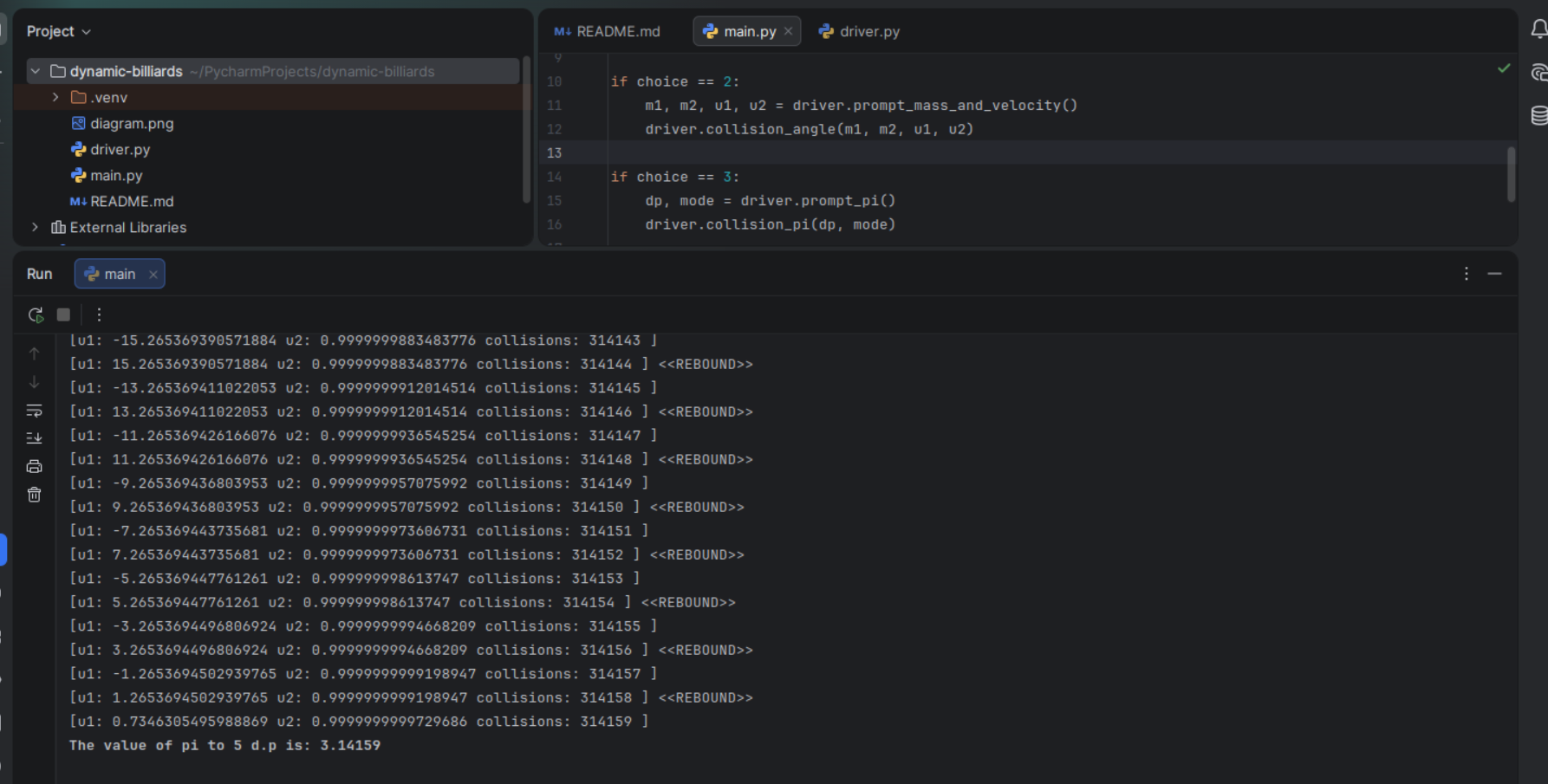The width and height of the screenshot is (1548, 784).
Task: Expand the .venv folder
Action: pyautogui.click(x=55, y=97)
